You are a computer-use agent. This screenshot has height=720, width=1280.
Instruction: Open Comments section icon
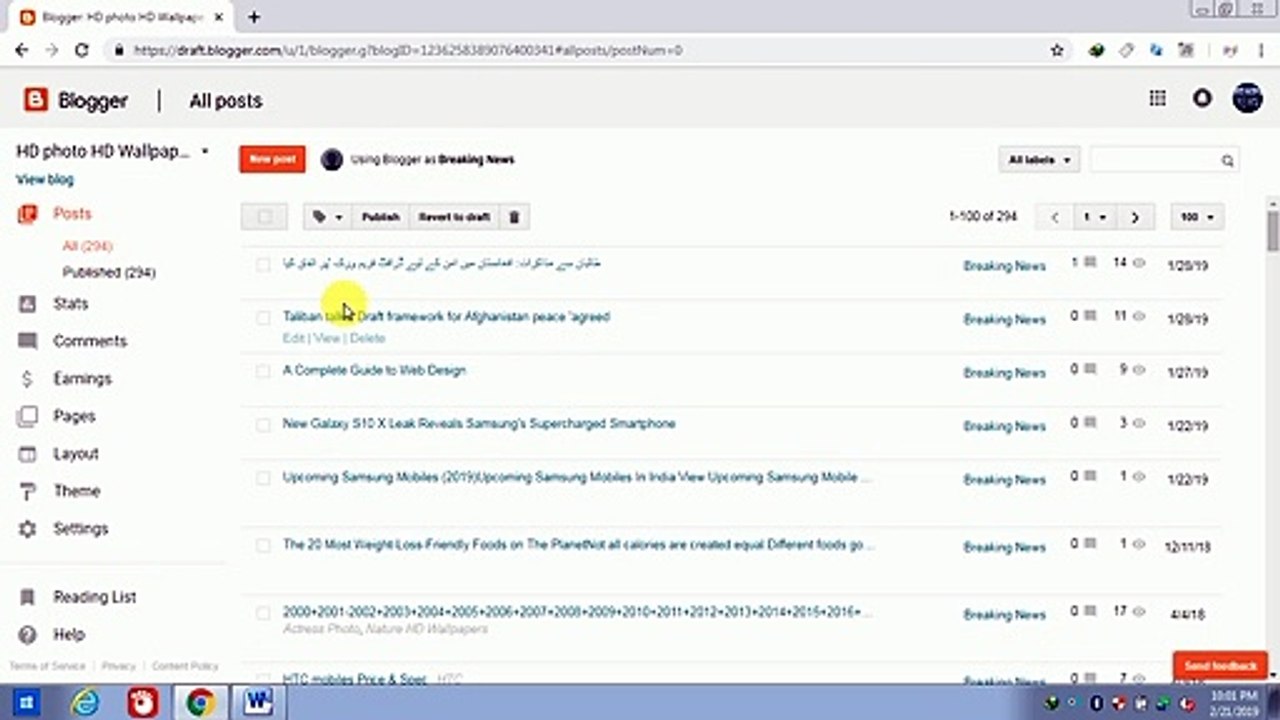[28, 341]
